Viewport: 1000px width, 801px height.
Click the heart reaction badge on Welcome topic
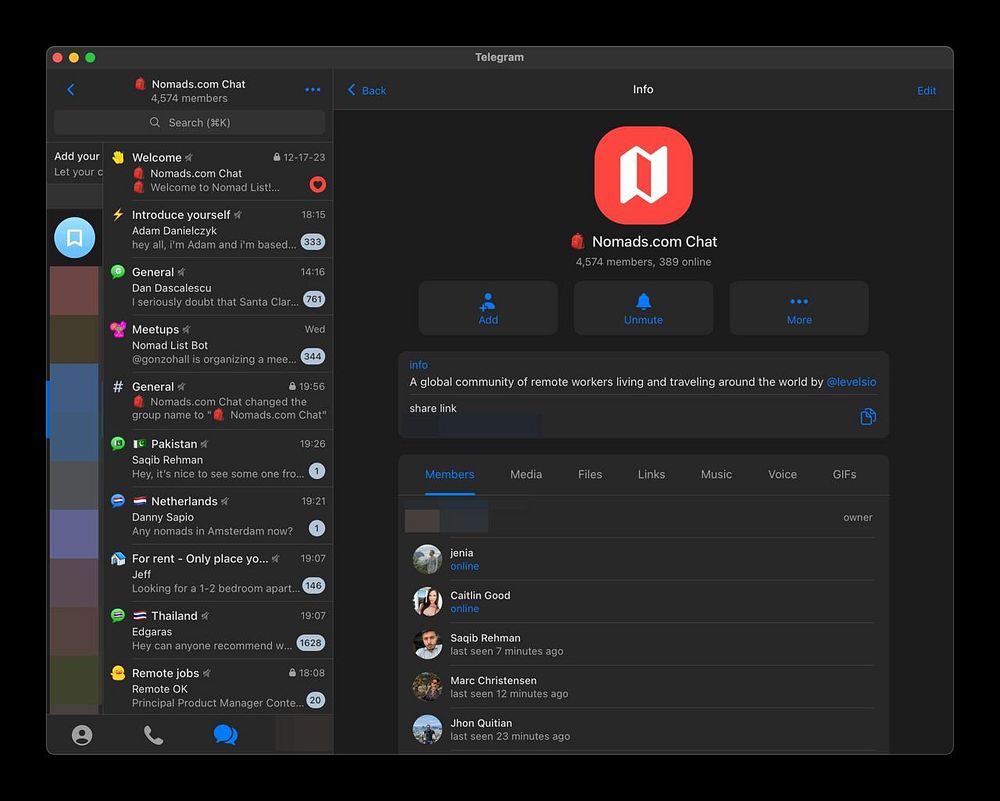click(x=318, y=184)
